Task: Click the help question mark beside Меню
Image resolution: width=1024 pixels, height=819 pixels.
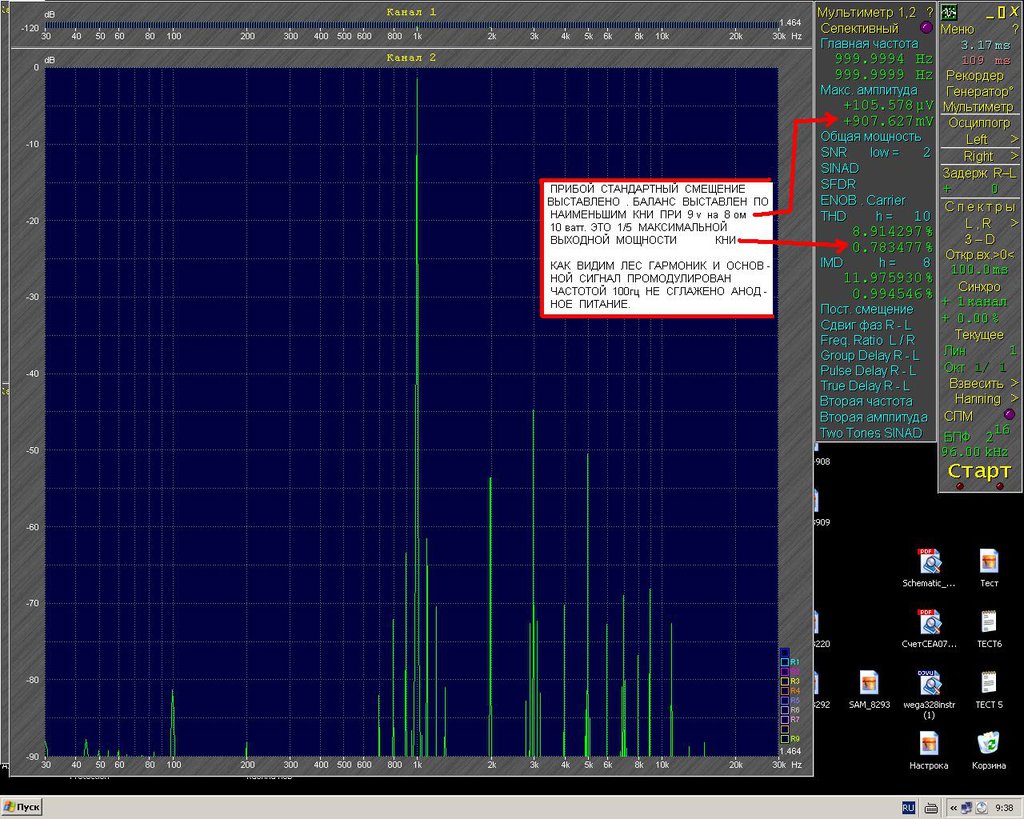Action: click(x=1015, y=29)
